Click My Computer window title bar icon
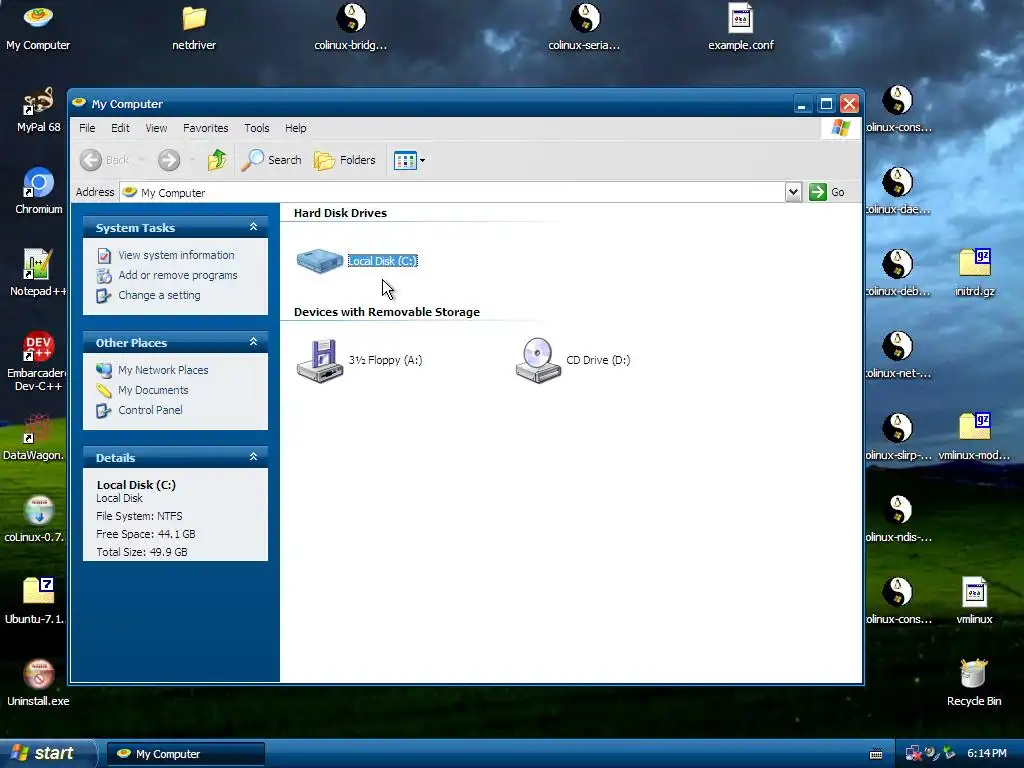 coord(80,103)
